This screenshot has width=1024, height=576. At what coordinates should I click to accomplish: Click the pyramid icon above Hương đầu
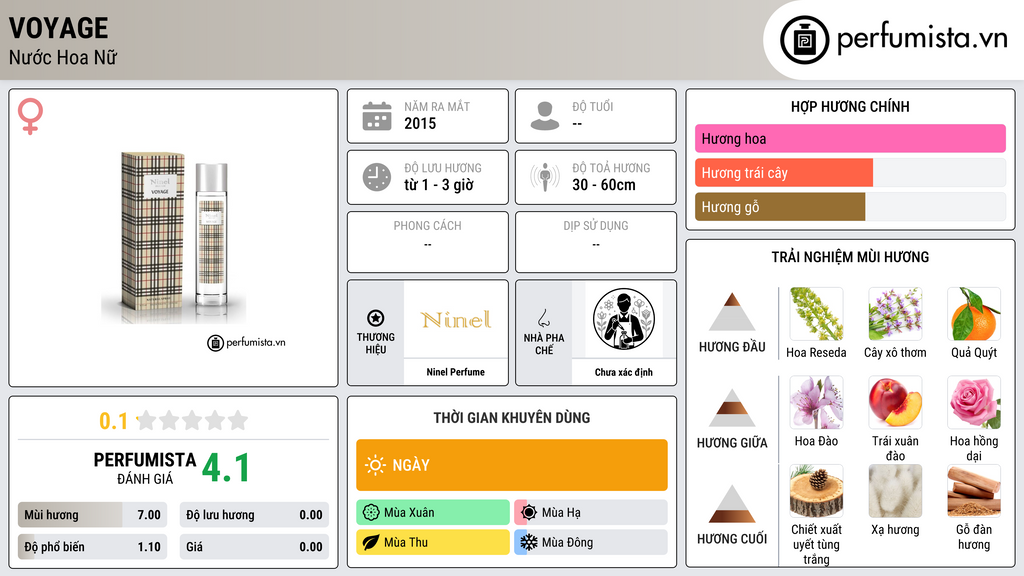(x=732, y=312)
